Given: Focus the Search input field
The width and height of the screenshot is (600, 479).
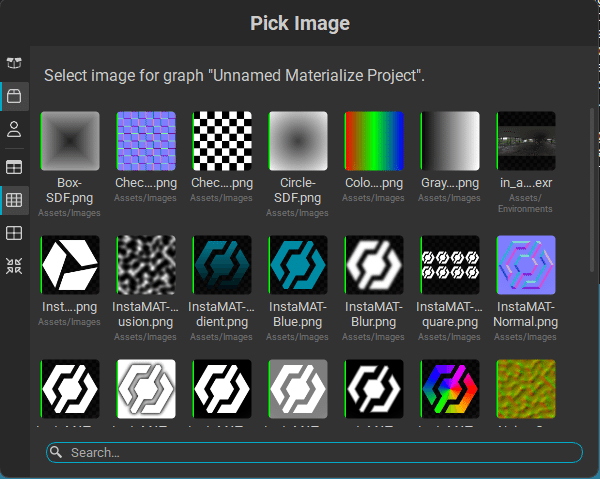Looking at the screenshot, I should [315, 452].
